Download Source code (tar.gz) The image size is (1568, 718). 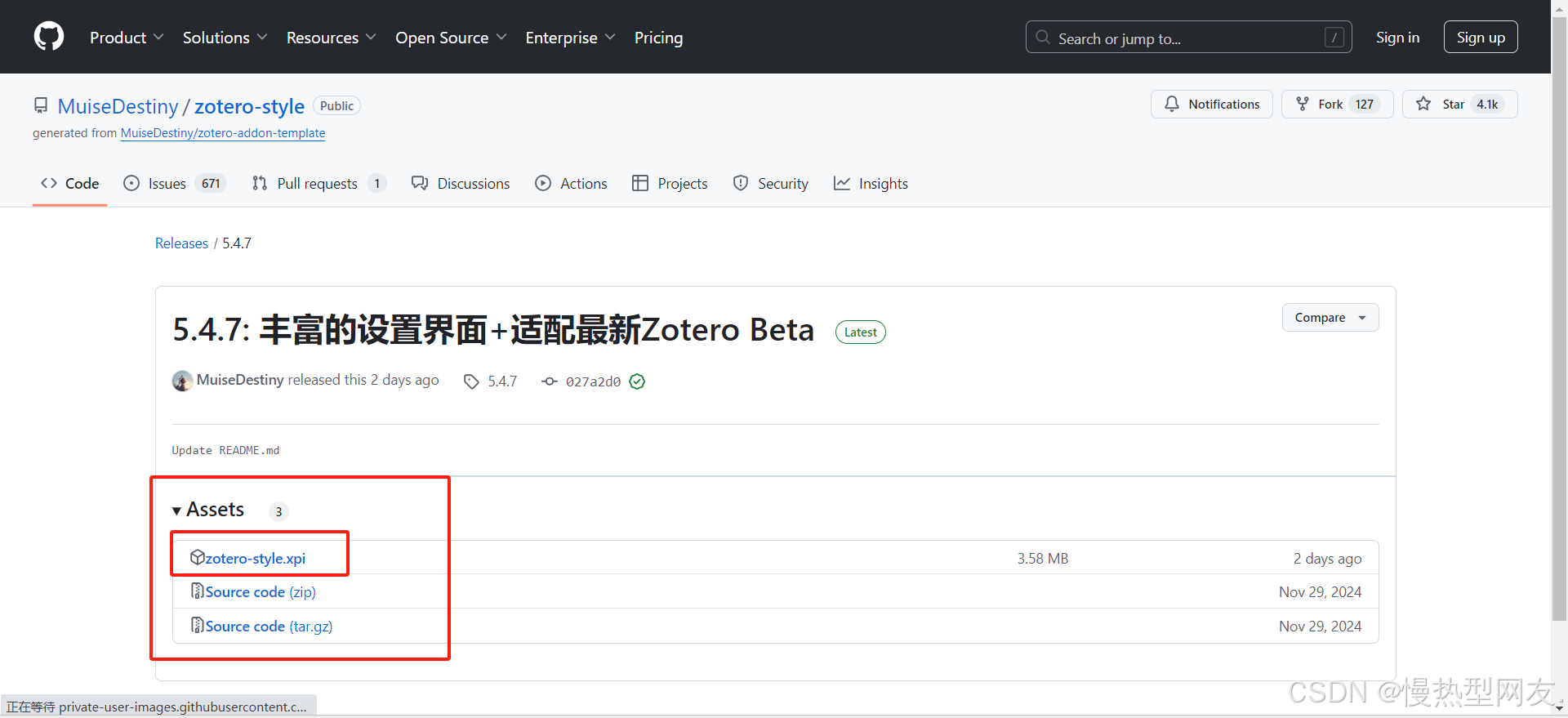[x=269, y=627]
